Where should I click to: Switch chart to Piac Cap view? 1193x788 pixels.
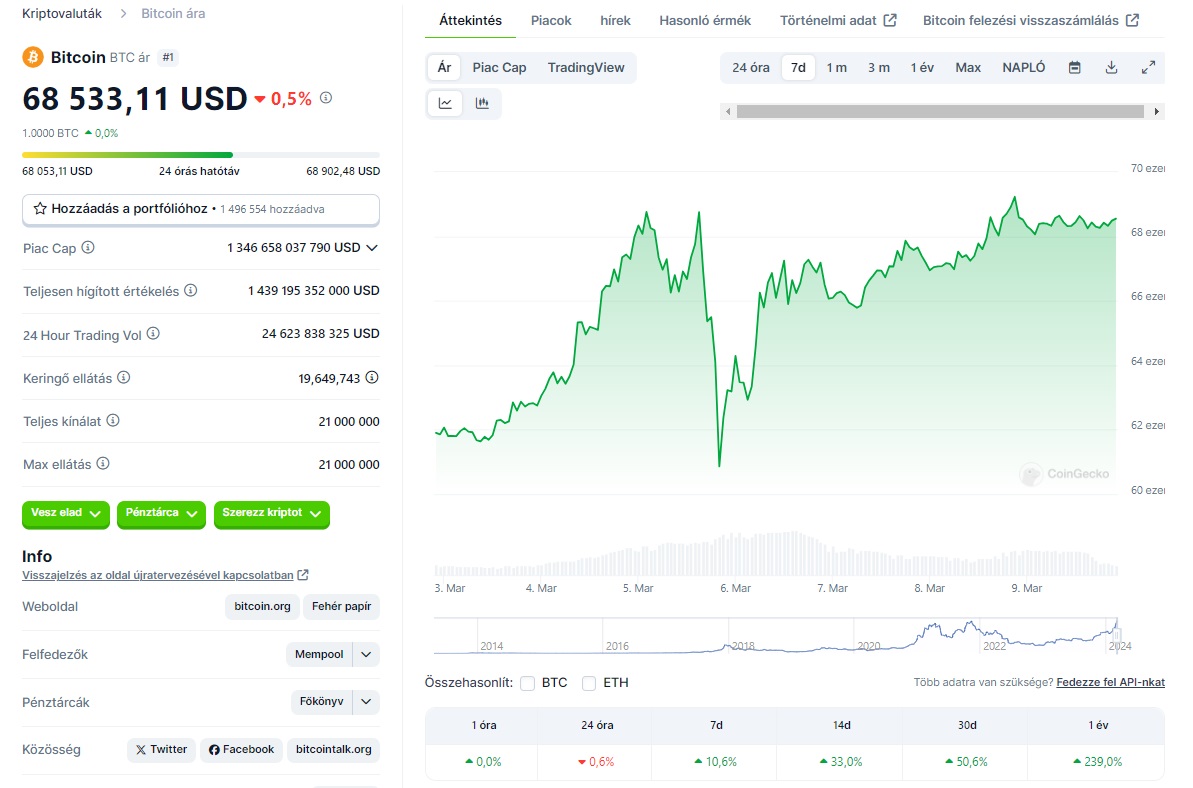tap(499, 68)
